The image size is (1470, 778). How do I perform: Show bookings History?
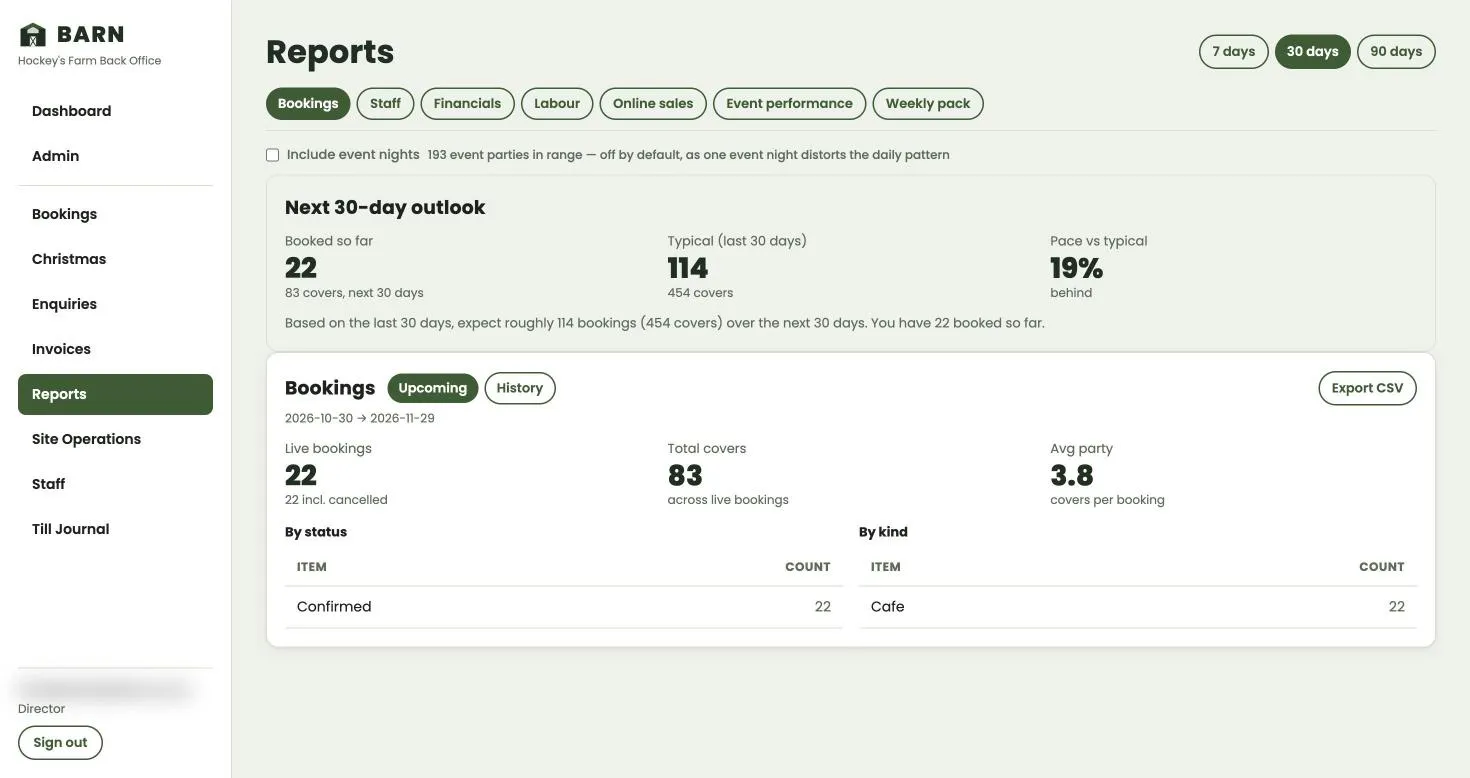pos(520,388)
